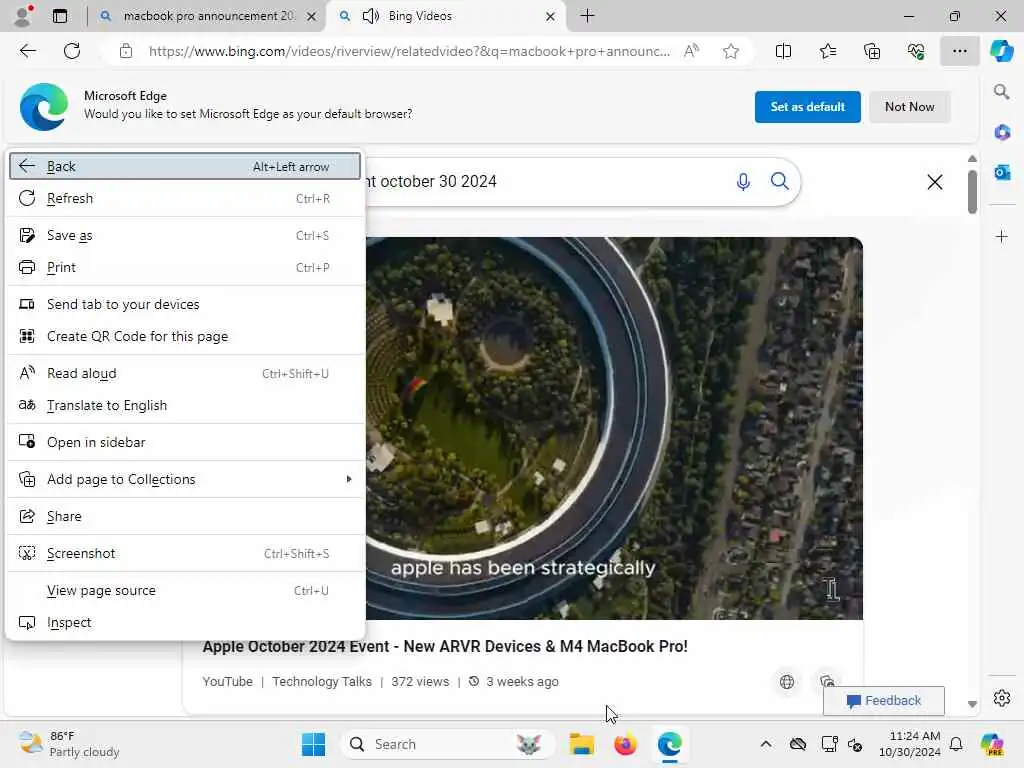Expand Add page to Collections submenu
This screenshot has height=768, width=1024.
coord(185,479)
